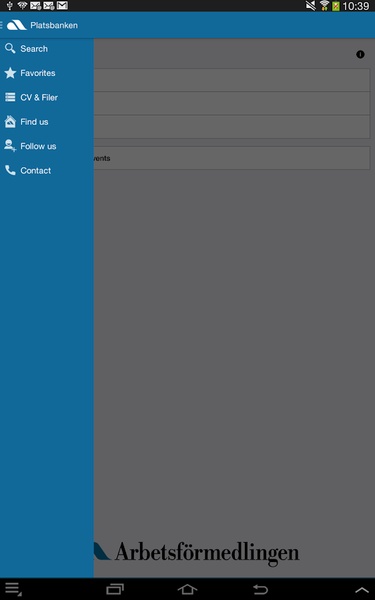Open the Android menu button
Viewport: 375px width, 600px height.
pyautogui.click(x=13, y=589)
